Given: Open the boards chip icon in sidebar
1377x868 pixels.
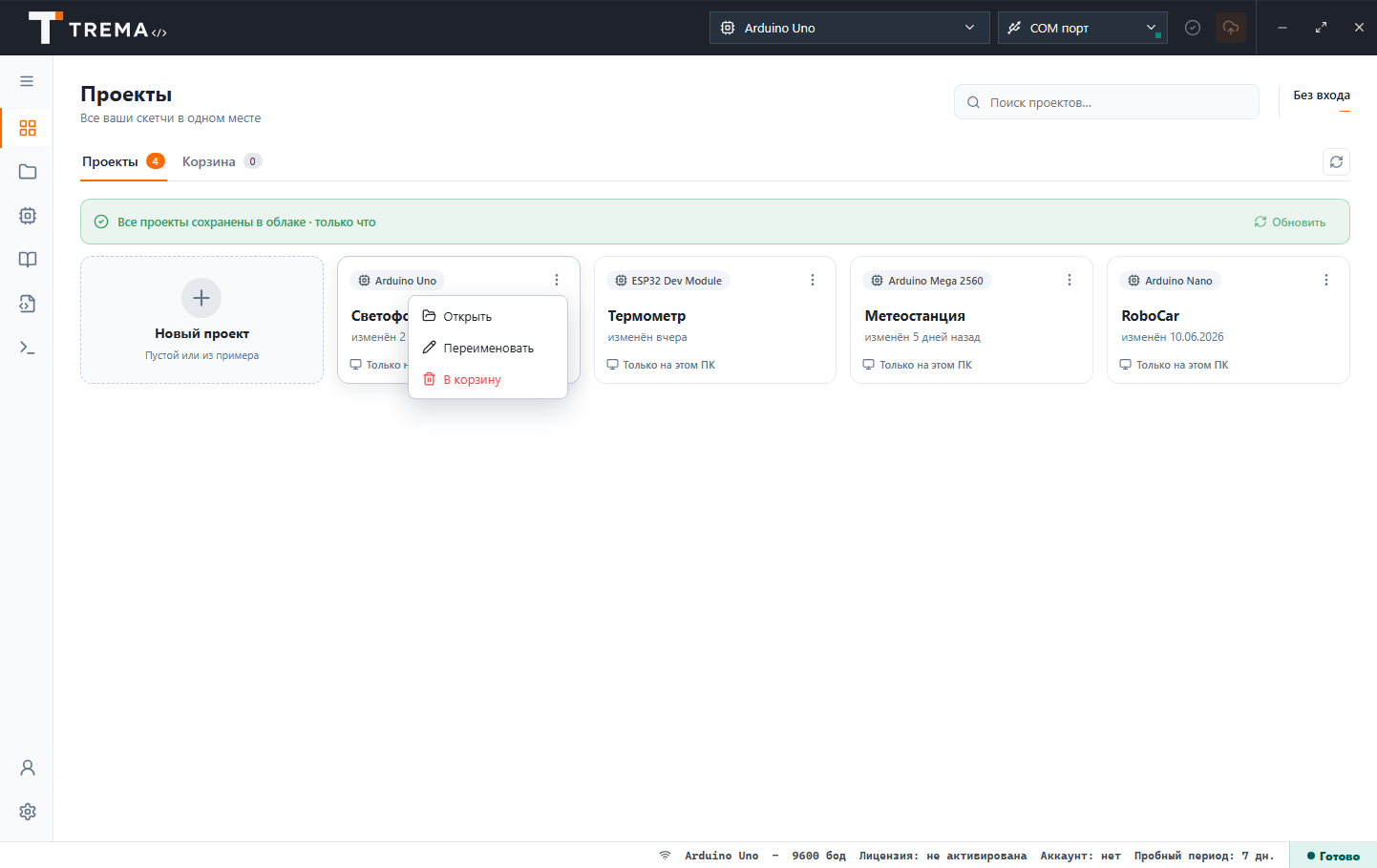Looking at the screenshot, I should click(27, 216).
